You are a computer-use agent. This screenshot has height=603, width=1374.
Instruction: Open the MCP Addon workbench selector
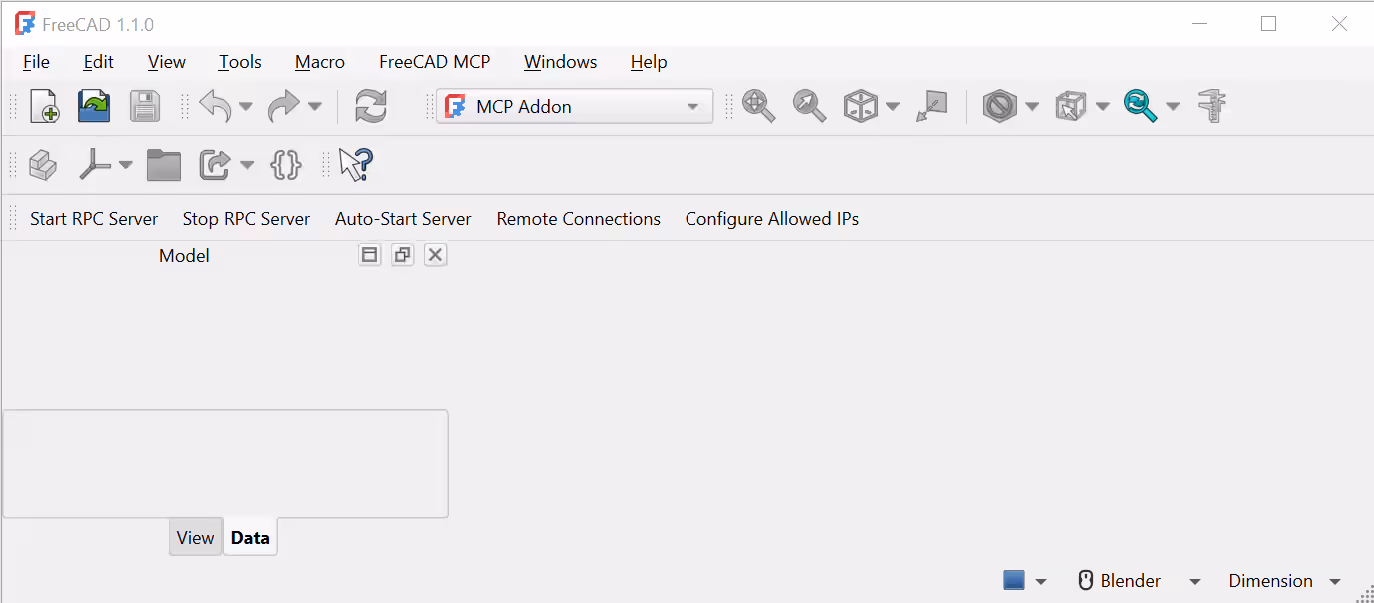click(575, 106)
